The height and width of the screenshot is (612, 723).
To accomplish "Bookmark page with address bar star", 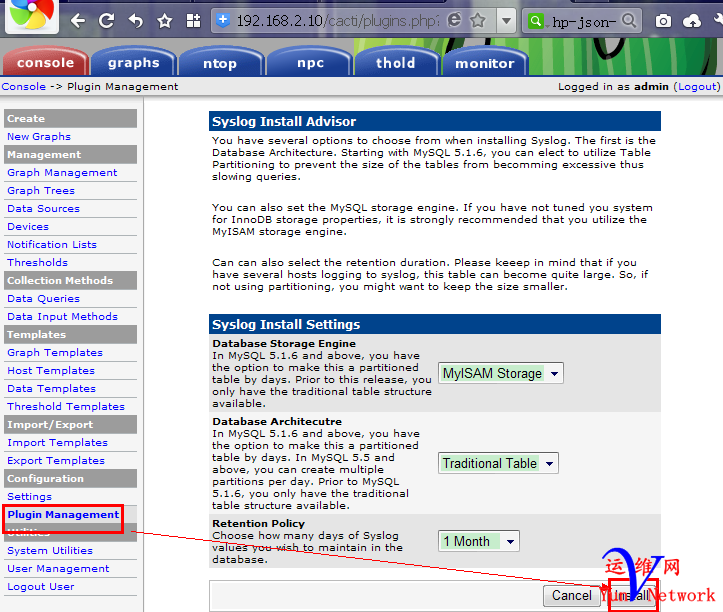I will [478, 20].
